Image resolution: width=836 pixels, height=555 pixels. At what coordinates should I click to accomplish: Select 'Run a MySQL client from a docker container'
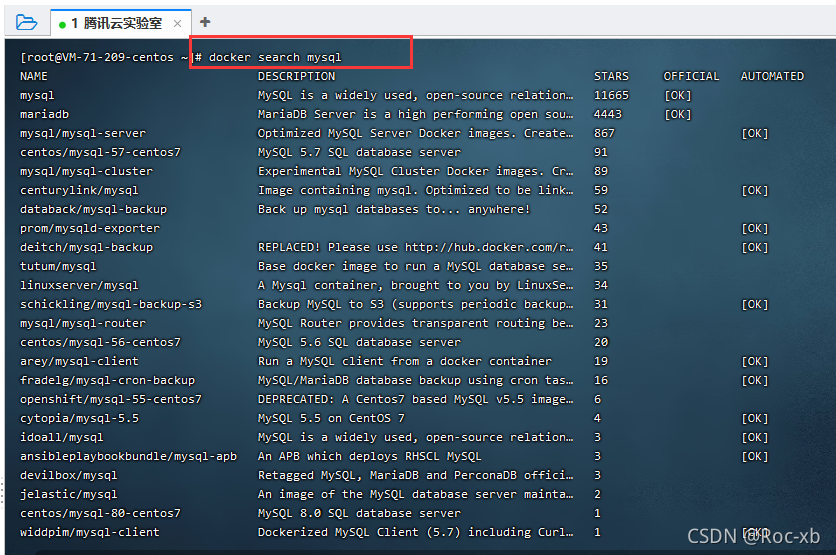point(405,361)
